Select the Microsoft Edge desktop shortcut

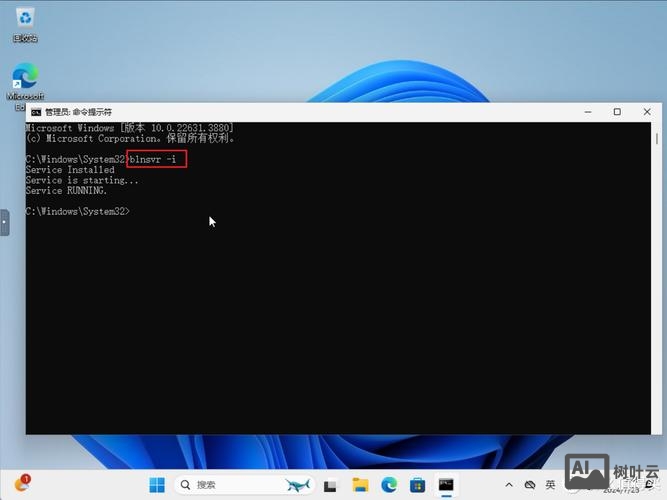tap(24, 78)
